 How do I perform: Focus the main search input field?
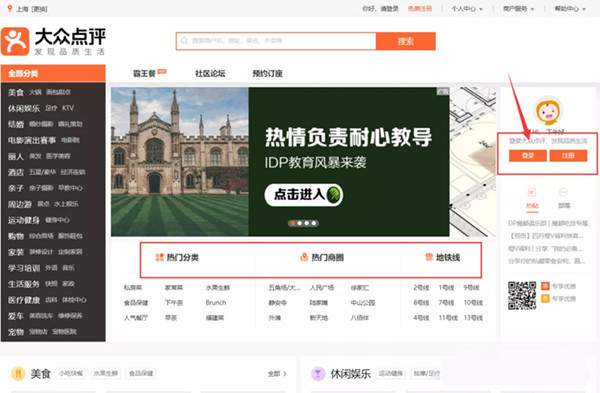(x=276, y=41)
